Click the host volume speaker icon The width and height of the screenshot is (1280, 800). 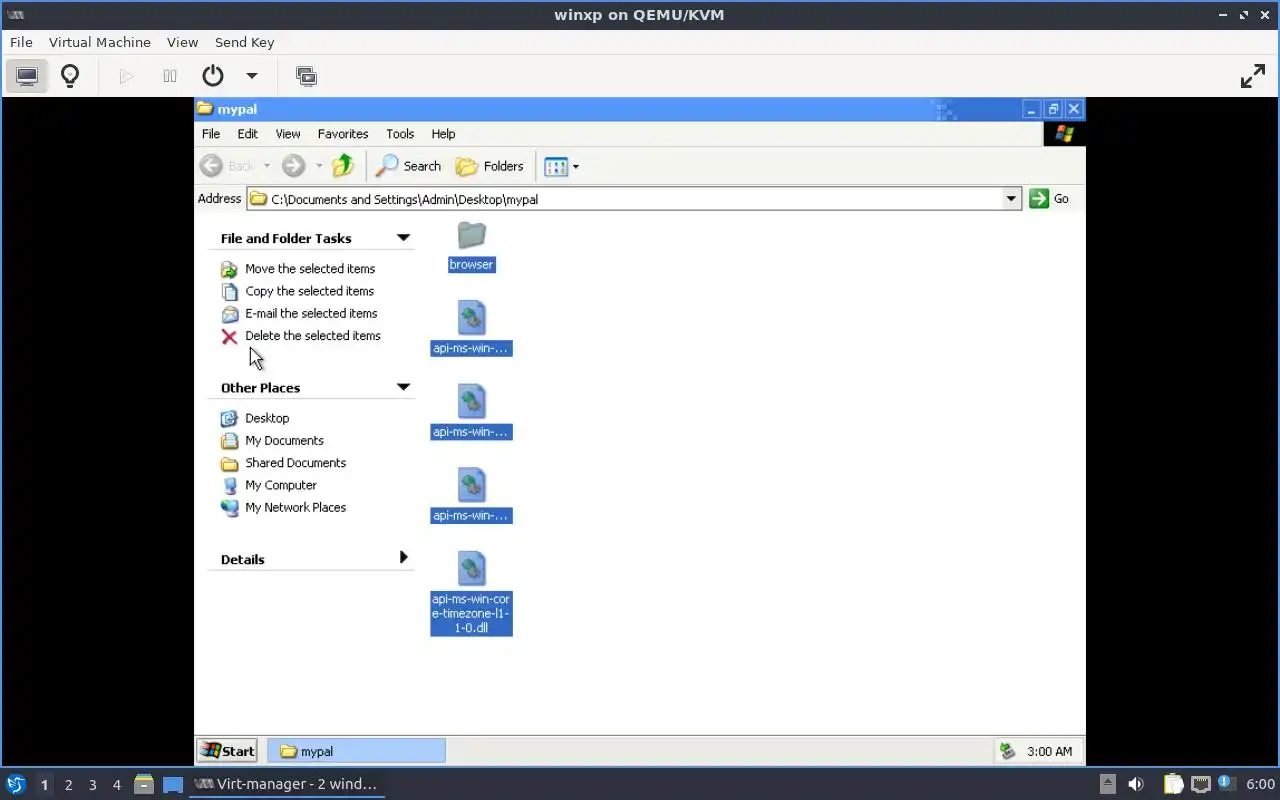click(1136, 784)
